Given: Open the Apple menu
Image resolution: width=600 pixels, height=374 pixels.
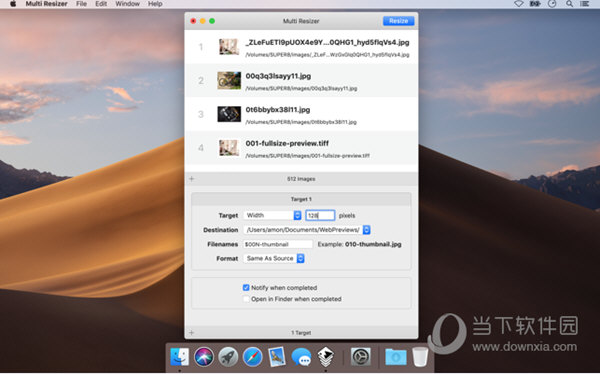Looking at the screenshot, I should click(x=13, y=4).
